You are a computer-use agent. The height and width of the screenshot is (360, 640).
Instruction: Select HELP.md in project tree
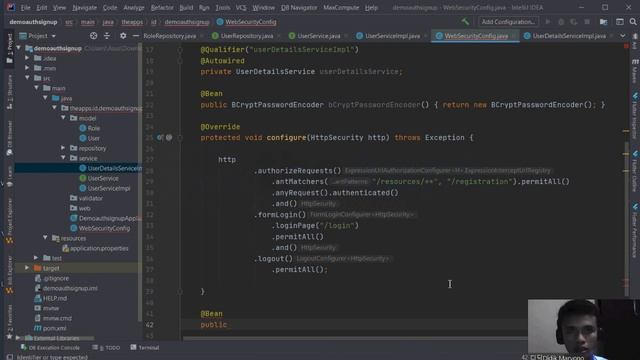pyautogui.click(x=55, y=298)
